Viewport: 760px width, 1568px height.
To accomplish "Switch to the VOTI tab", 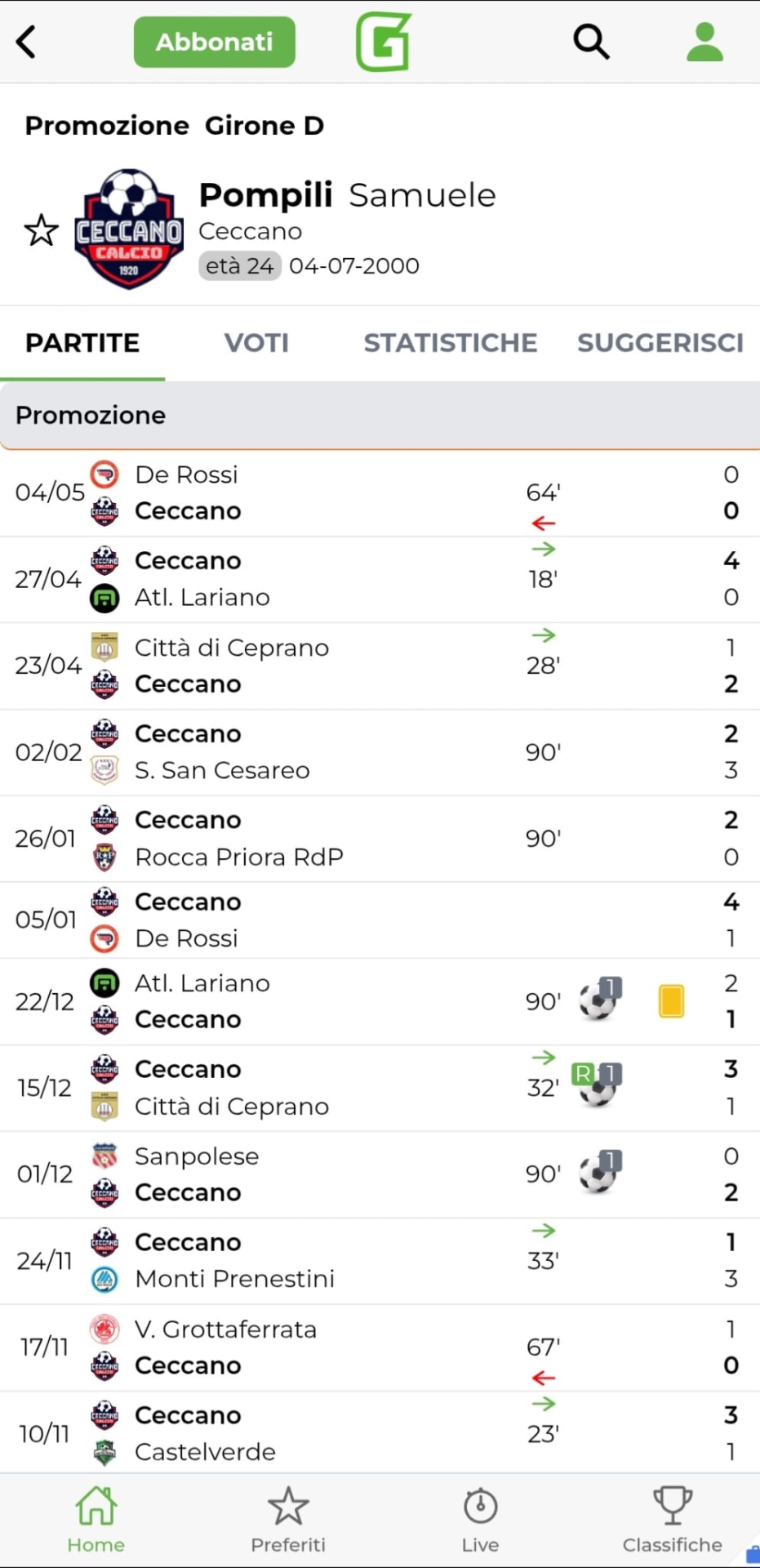I will 256,342.
